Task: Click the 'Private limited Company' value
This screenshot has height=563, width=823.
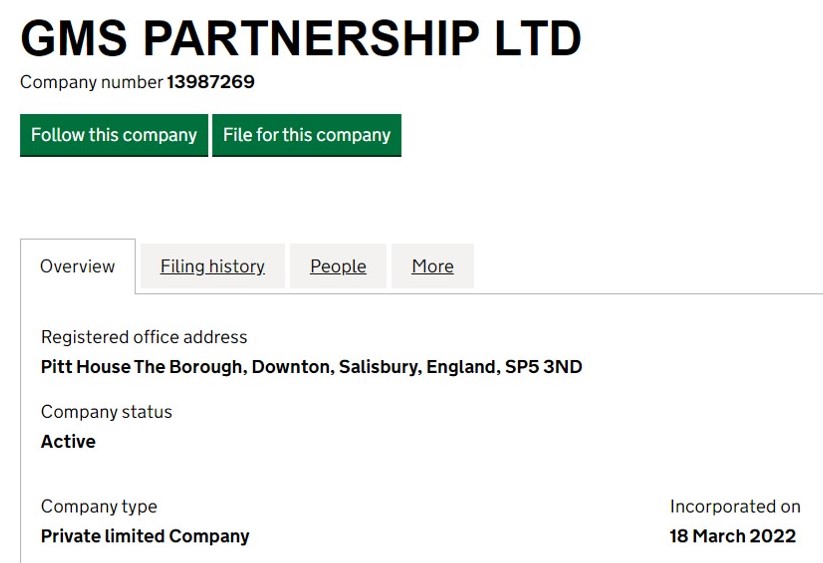Action: pyautogui.click(x=145, y=536)
